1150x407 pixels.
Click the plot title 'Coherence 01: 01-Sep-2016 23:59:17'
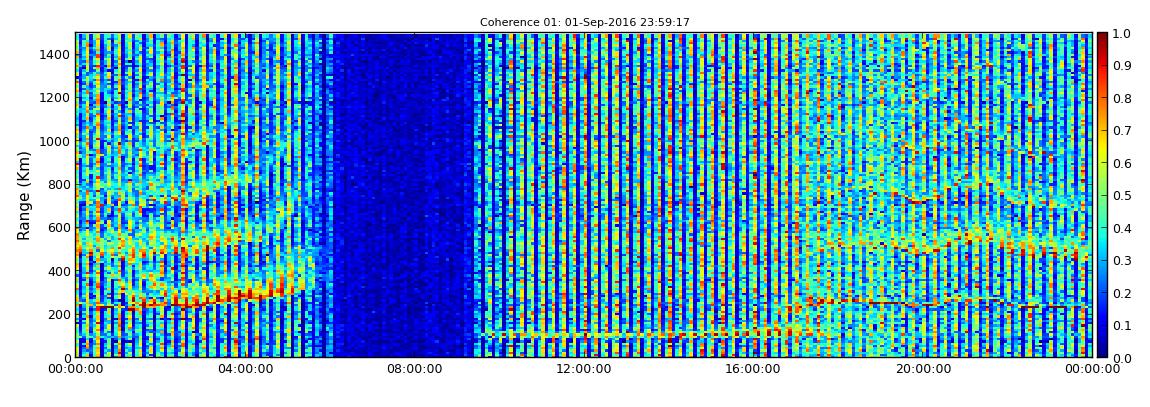click(x=585, y=23)
